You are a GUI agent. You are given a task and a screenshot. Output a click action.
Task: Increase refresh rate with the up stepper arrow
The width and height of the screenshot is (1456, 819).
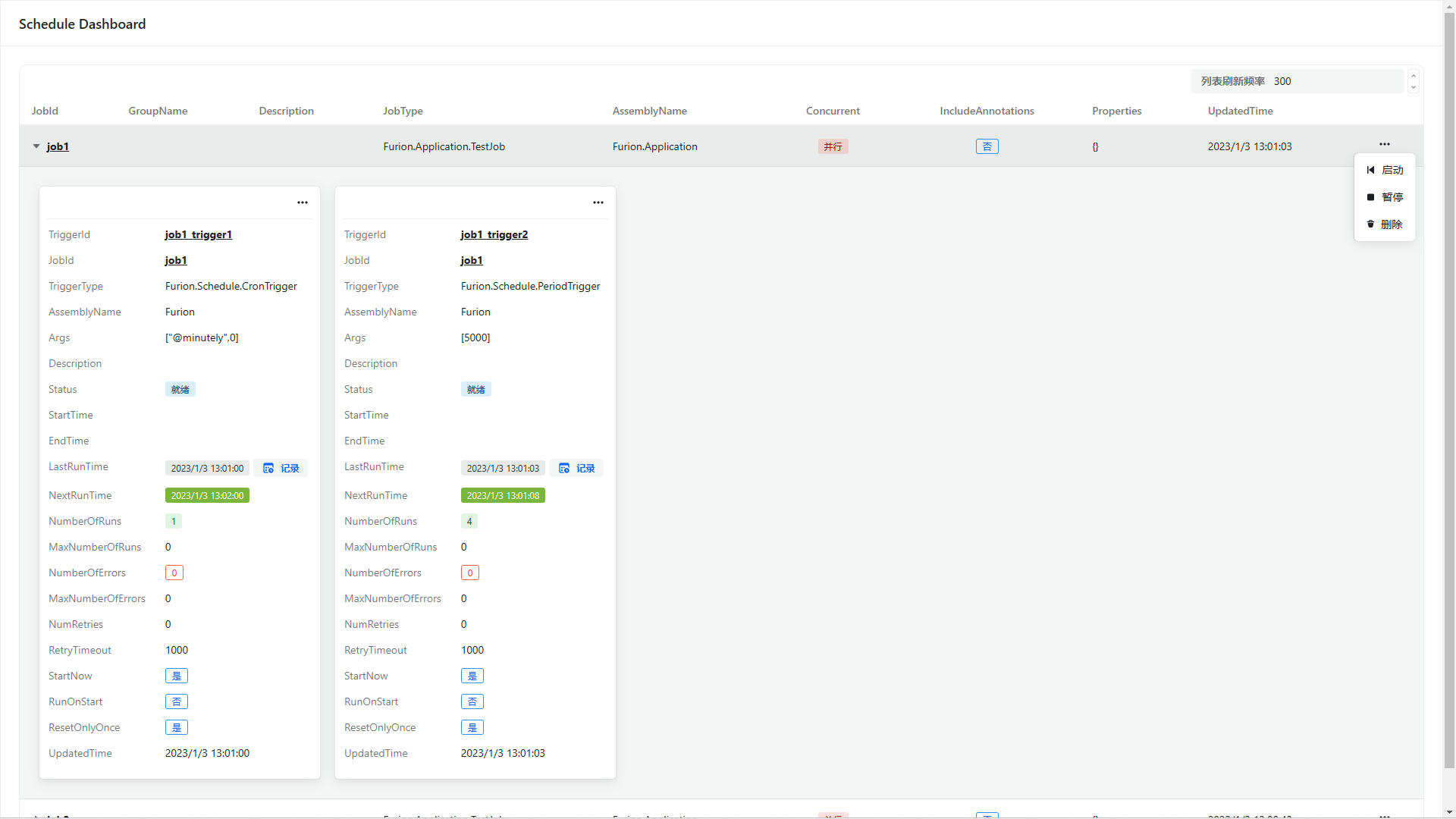pos(1413,76)
